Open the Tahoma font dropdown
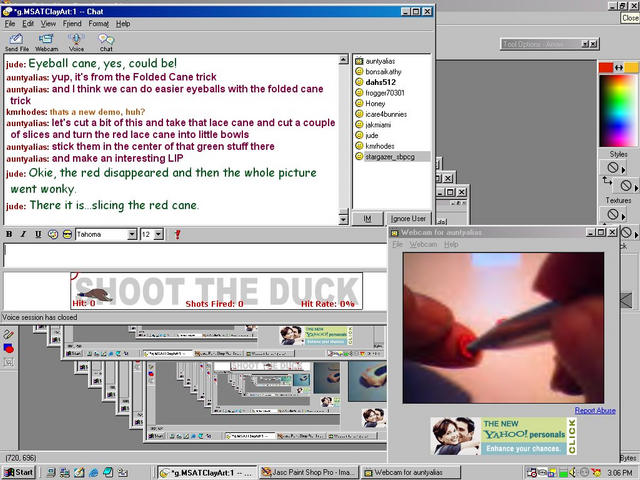Screen dimensions: 640x480 132,234
